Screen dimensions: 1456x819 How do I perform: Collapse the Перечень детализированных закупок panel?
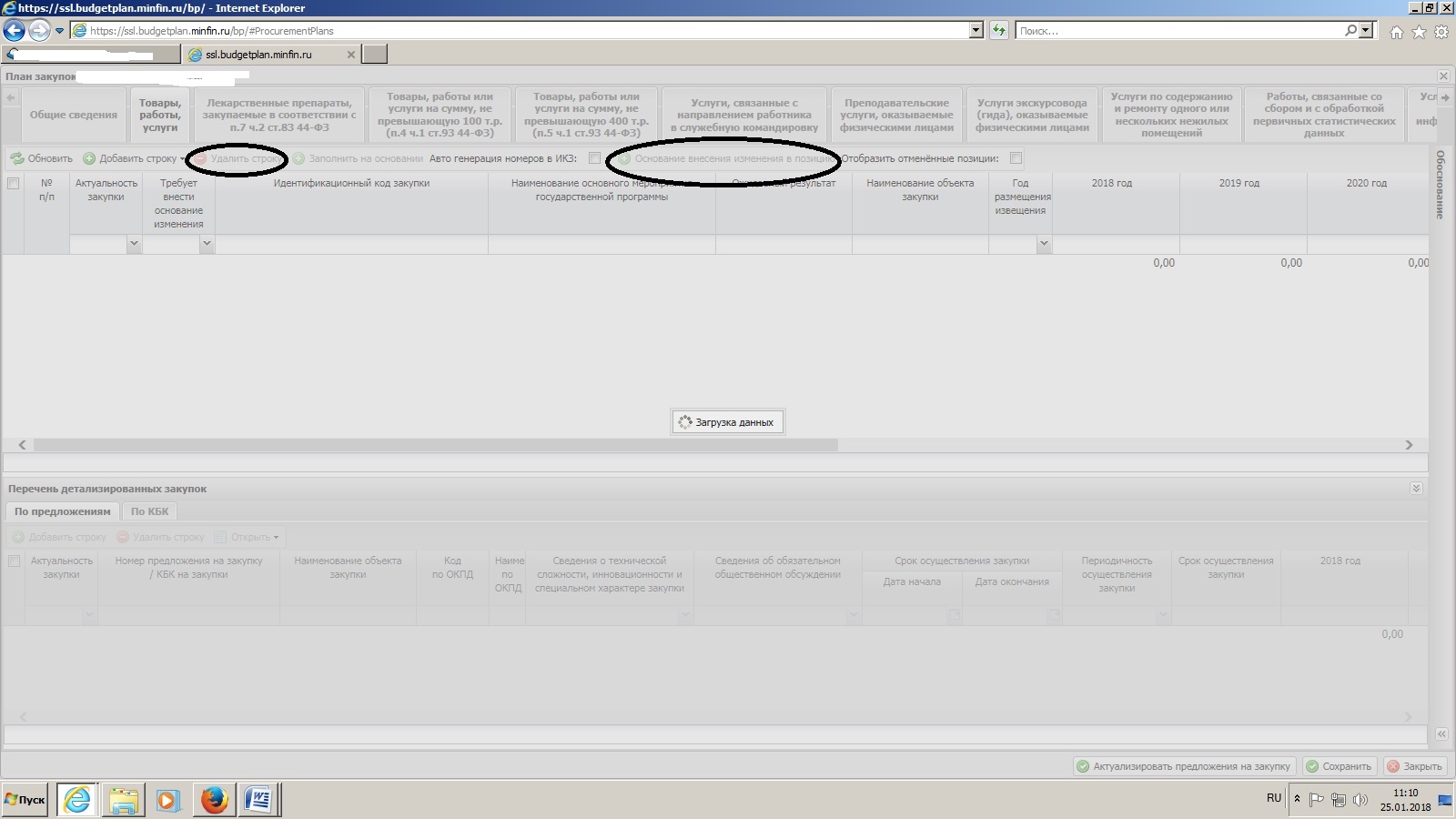(x=1416, y=489)
